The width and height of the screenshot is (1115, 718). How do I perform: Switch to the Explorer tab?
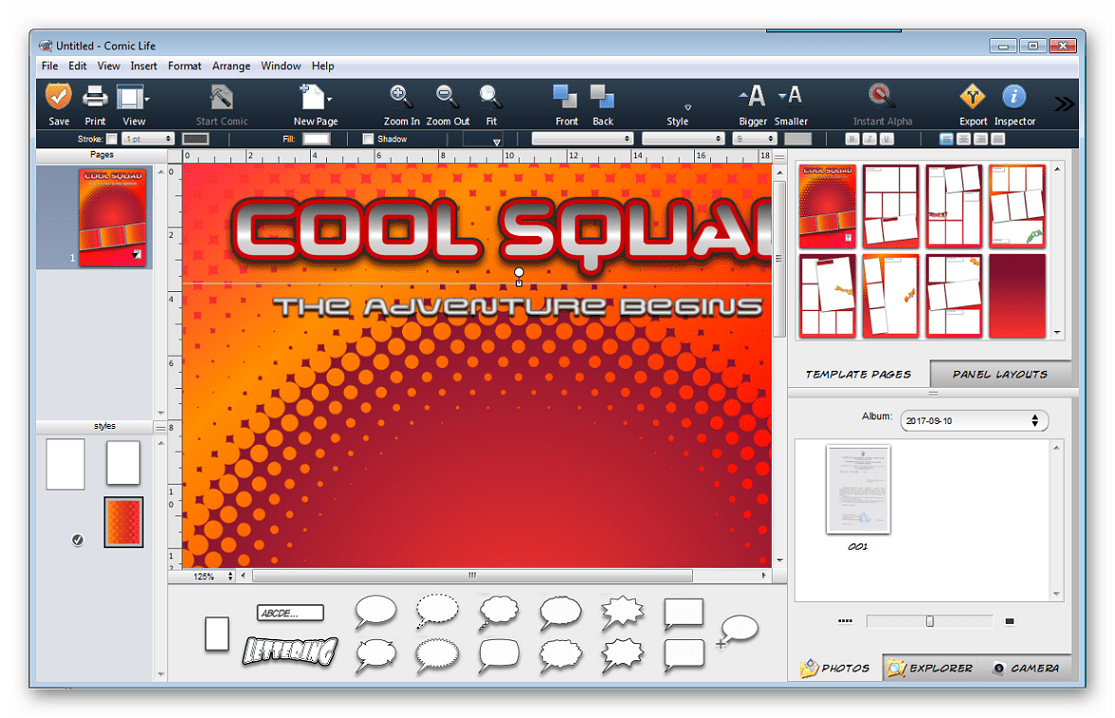coord(930,668)
